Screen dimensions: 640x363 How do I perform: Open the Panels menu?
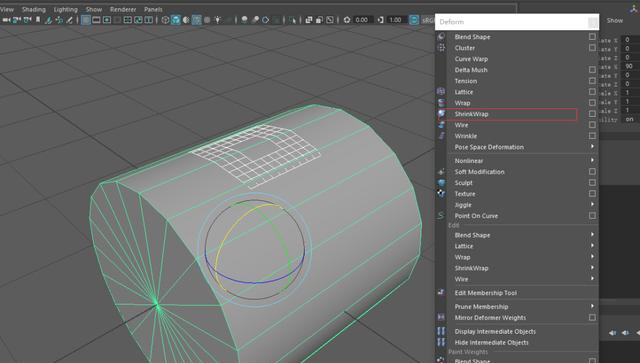153,9
